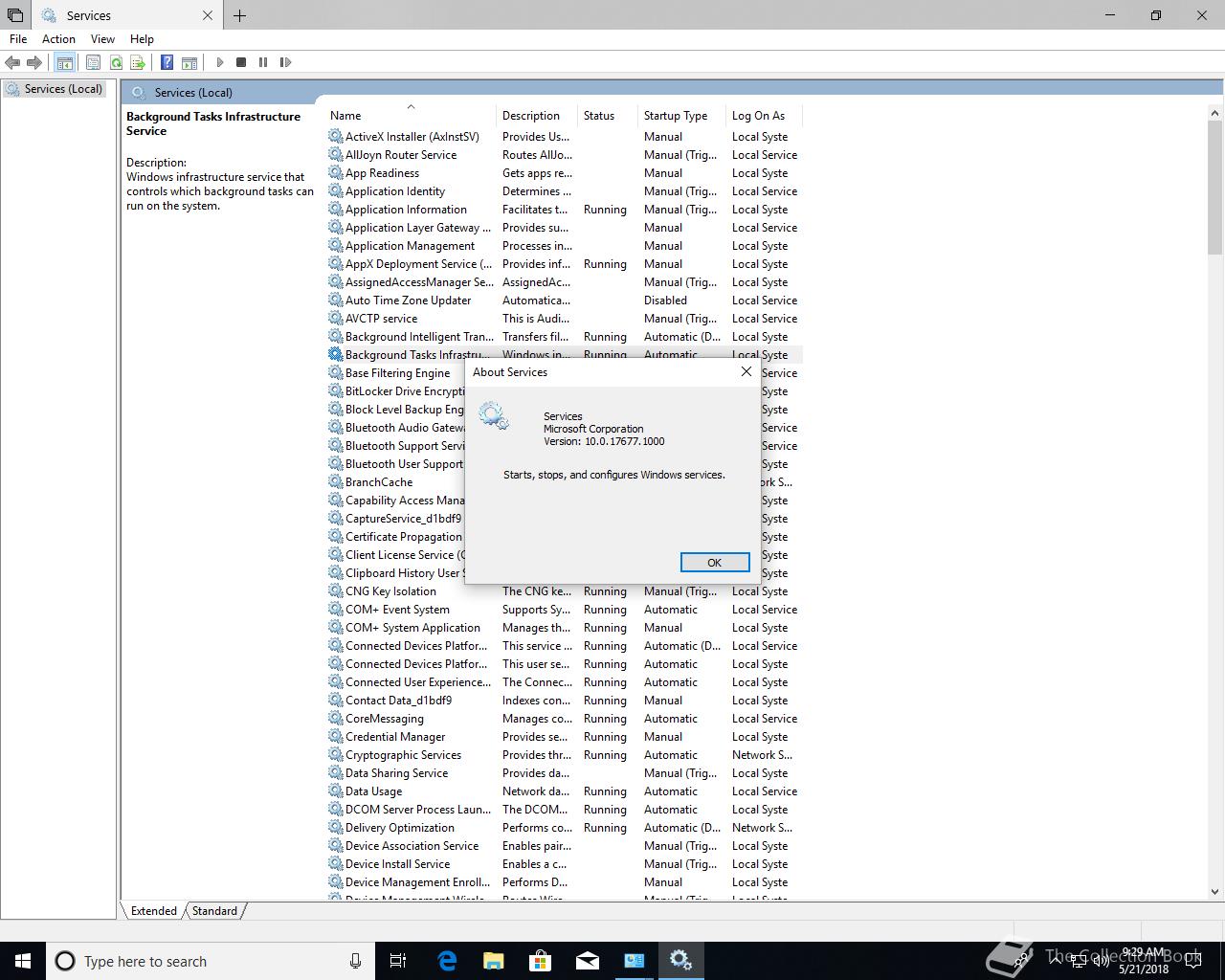Select Background Intelligent Transfer service name
The width and height of the screenshot is (1225, 980).
419,337
